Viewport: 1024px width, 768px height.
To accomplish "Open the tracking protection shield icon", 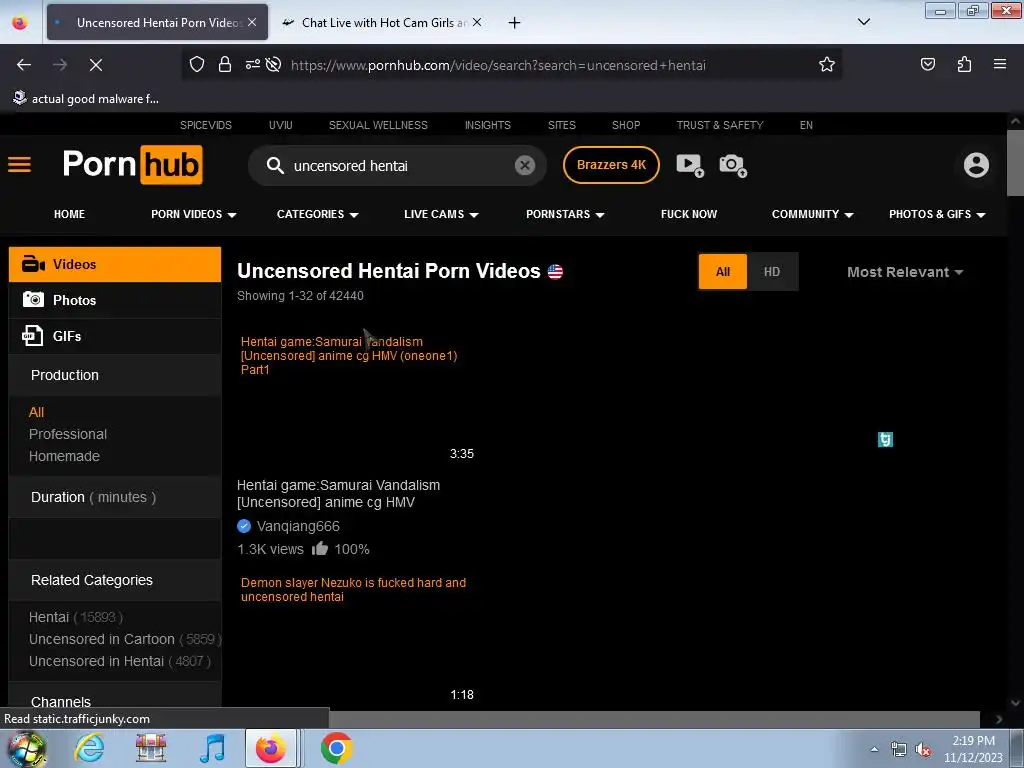I will 197,64.
